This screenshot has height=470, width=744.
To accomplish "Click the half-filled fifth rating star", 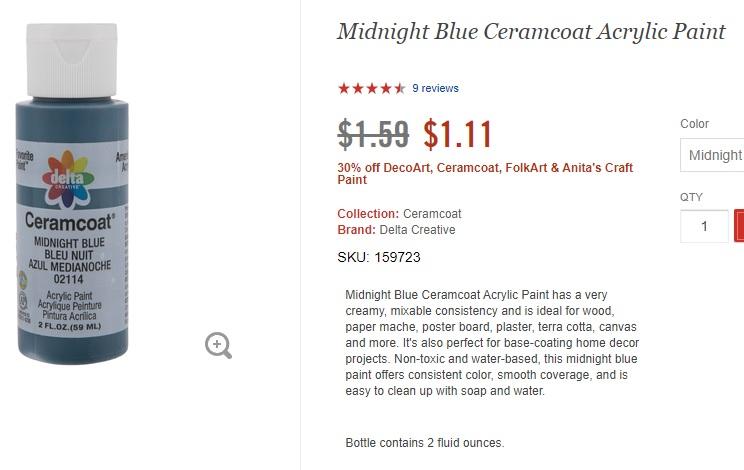I will point(400,88).
